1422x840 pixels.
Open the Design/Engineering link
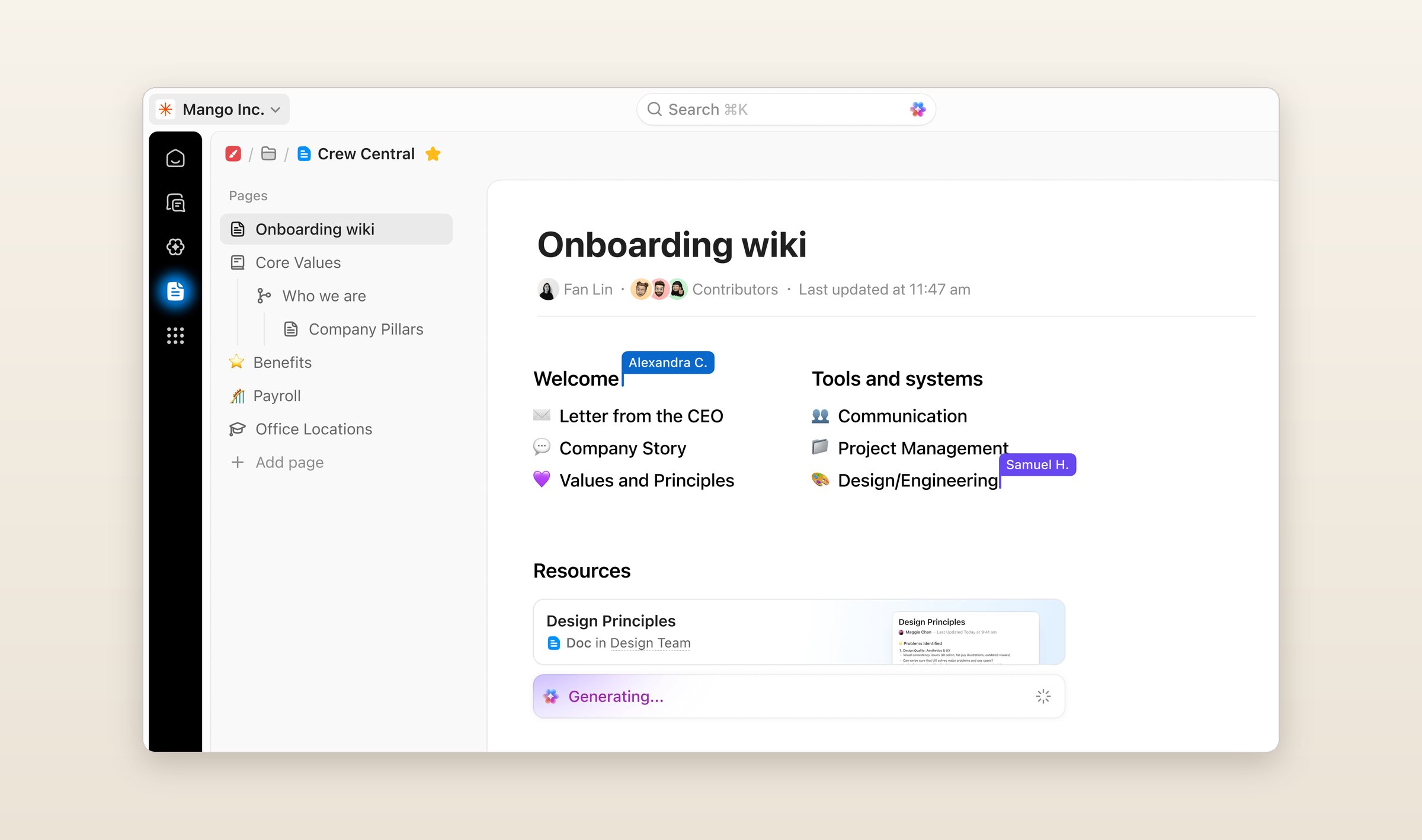[x=918, y=480]
